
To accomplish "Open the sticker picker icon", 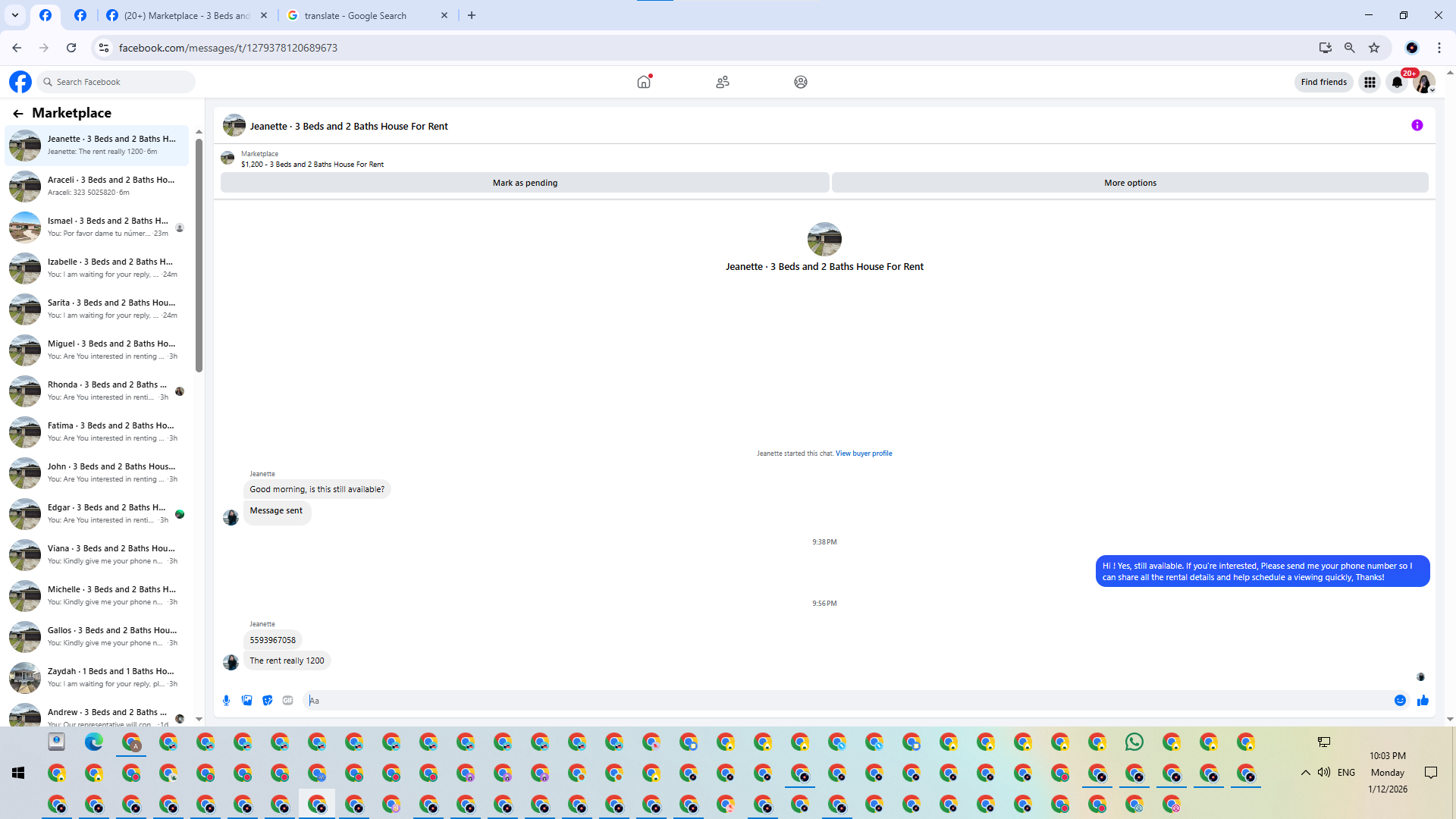I will point(267,701).
